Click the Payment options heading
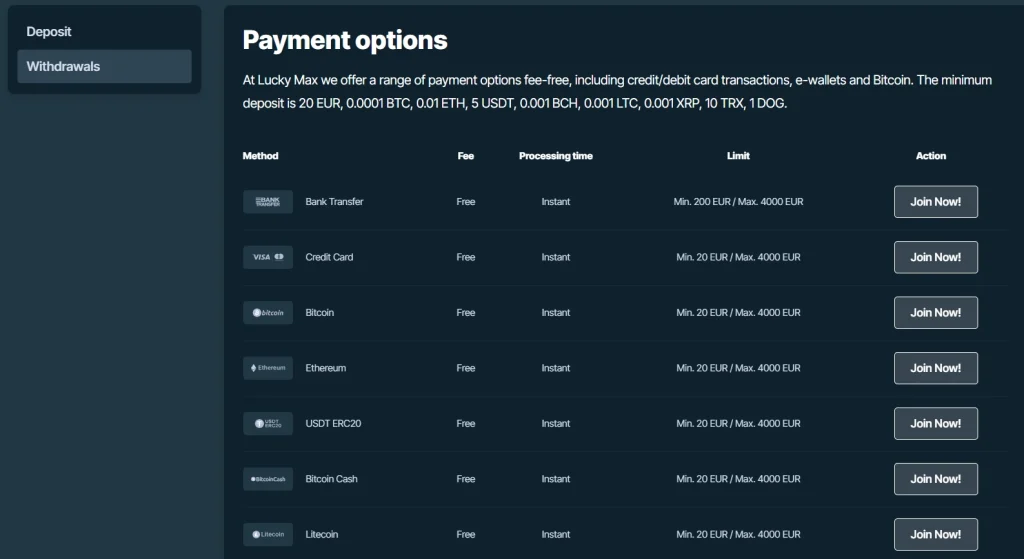Image resolution: width=1024 pixels, height=559 pixels. tap(345, 40)
